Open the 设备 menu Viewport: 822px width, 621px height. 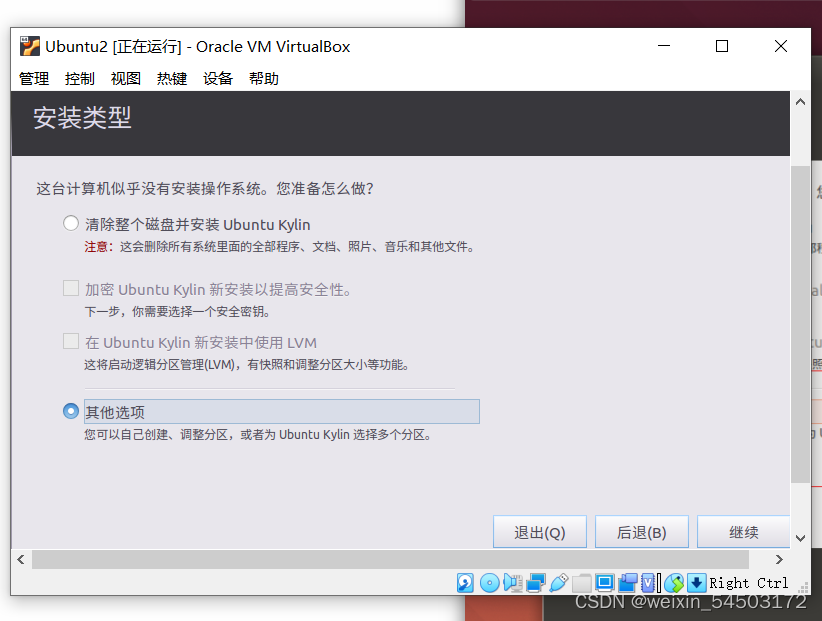(x=218, y=78)
